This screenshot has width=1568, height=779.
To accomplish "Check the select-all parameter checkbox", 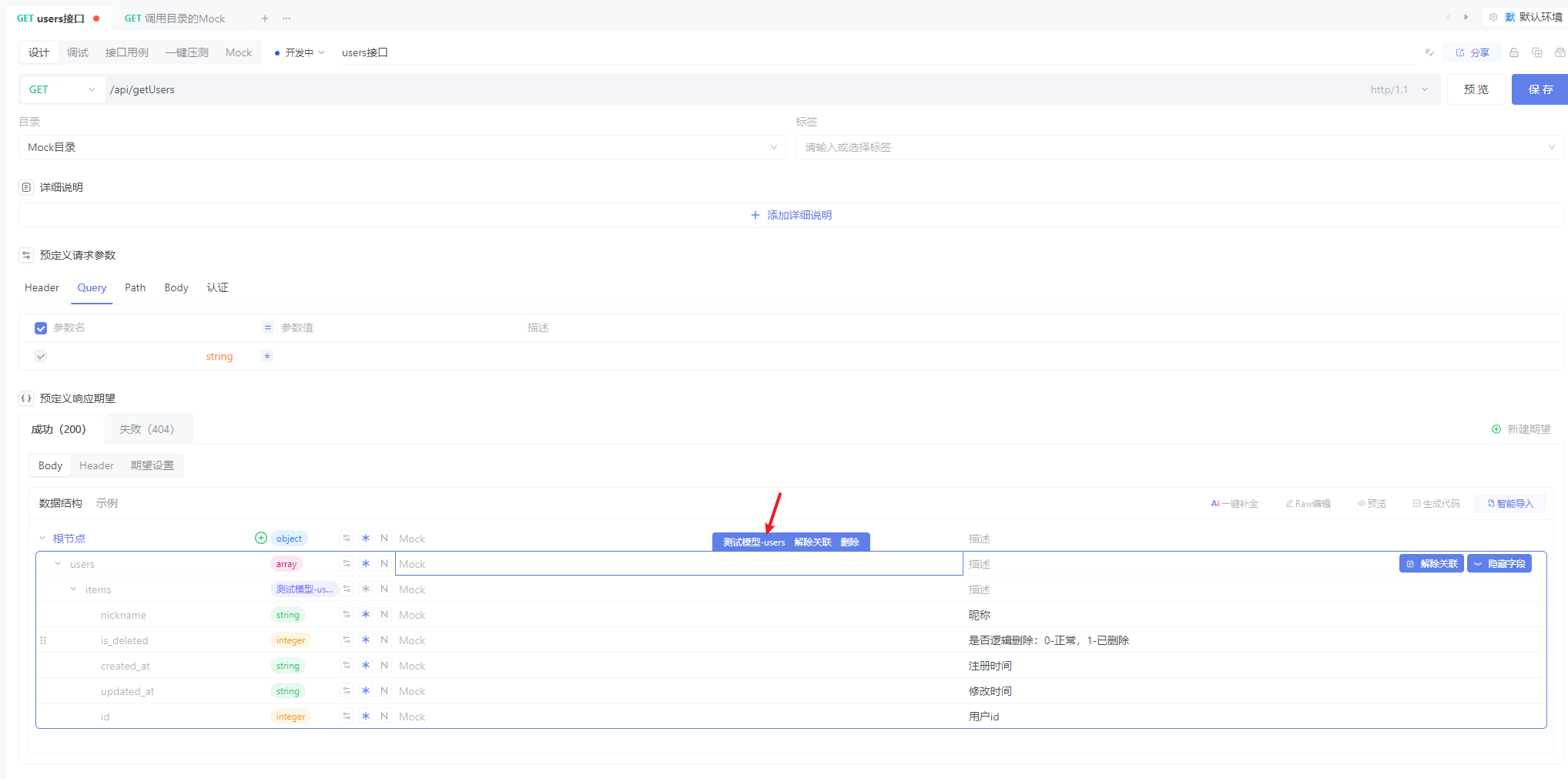I will [x=41, y=328].
